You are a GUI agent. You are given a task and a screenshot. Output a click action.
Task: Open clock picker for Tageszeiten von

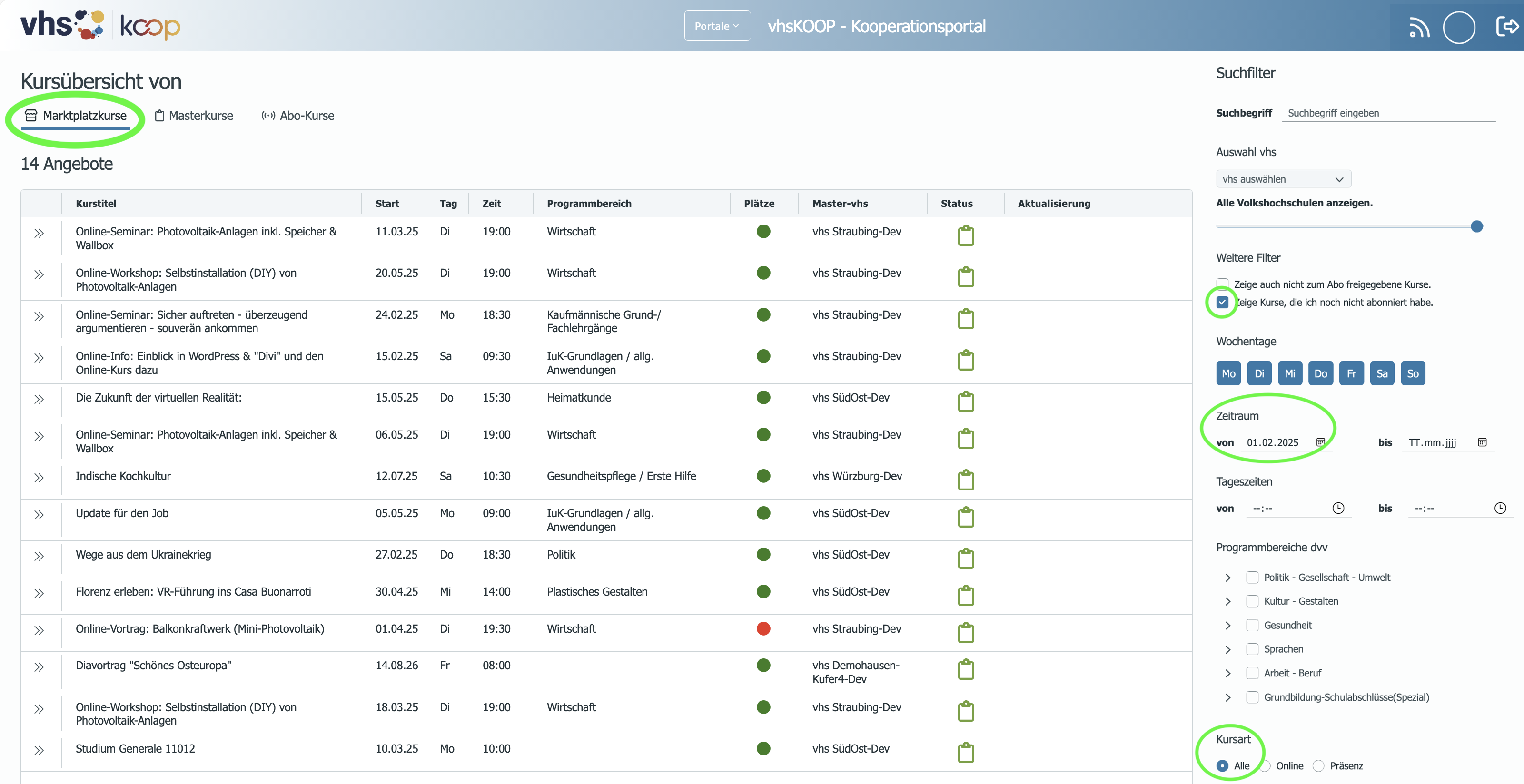(x=1338, y=508)
